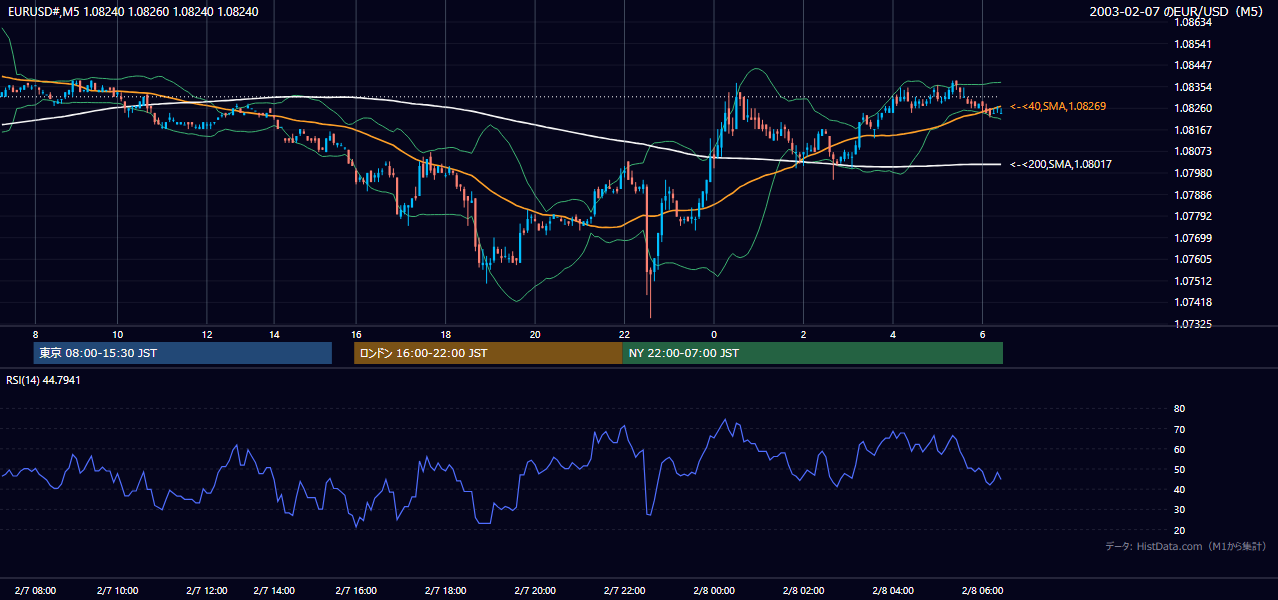Select the 1.07886 price axis label
Image resolution: width=1278 pixels, height=600 pixels.
(1194, 195)
